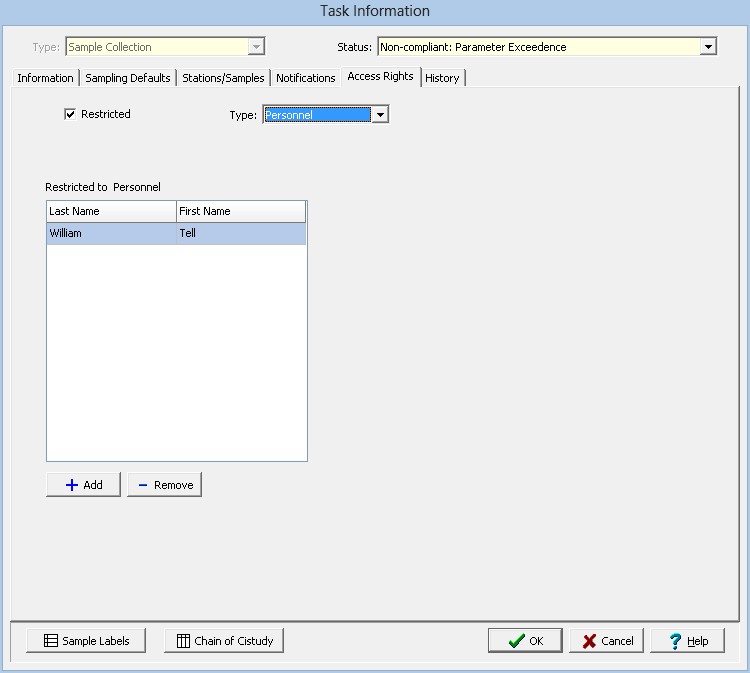Image resolution: width=750 pixels, height=673 pixels.
Task: Click the Add button with plus icon
Action: coord(83,485)
